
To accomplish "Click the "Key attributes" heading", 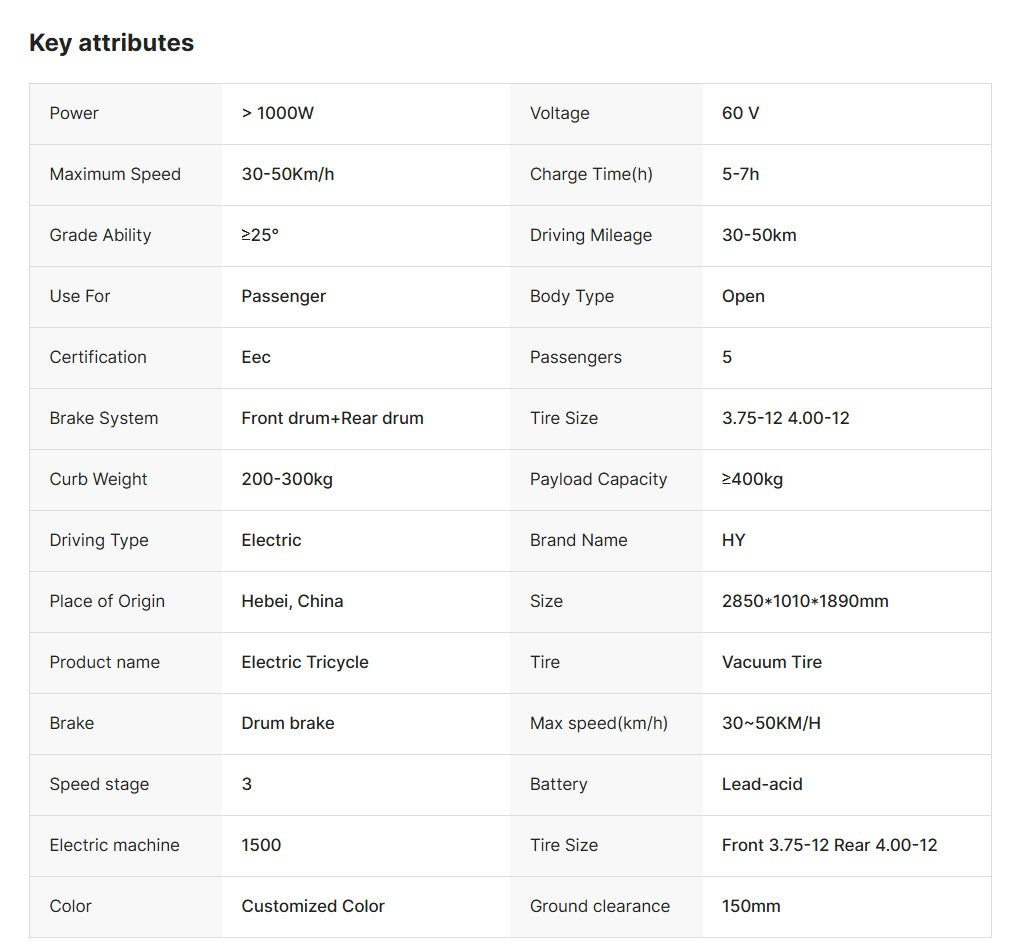I will click(111, 43).
